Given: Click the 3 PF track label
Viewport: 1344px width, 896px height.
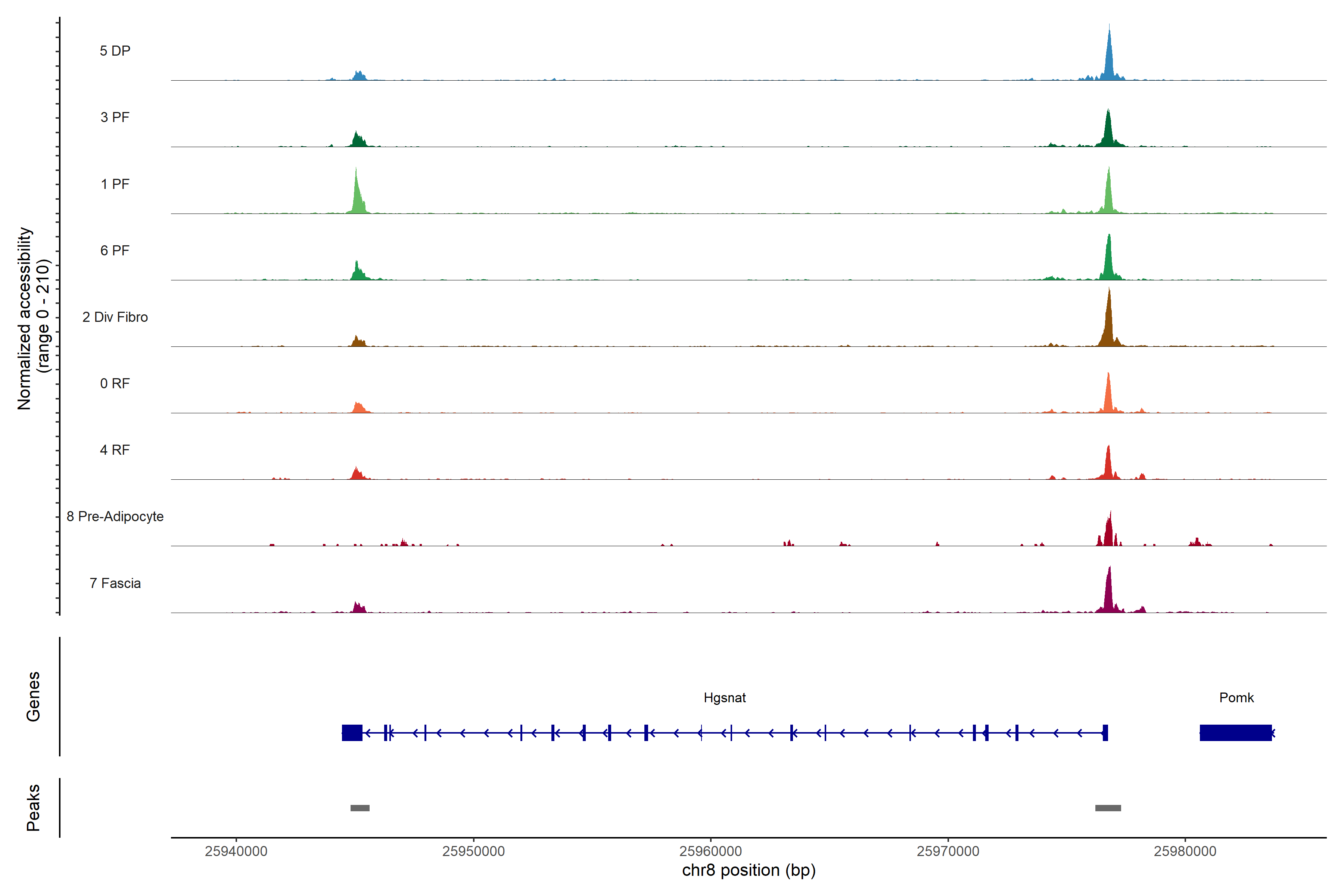Looking at the screenshot, I should [115, 118].
